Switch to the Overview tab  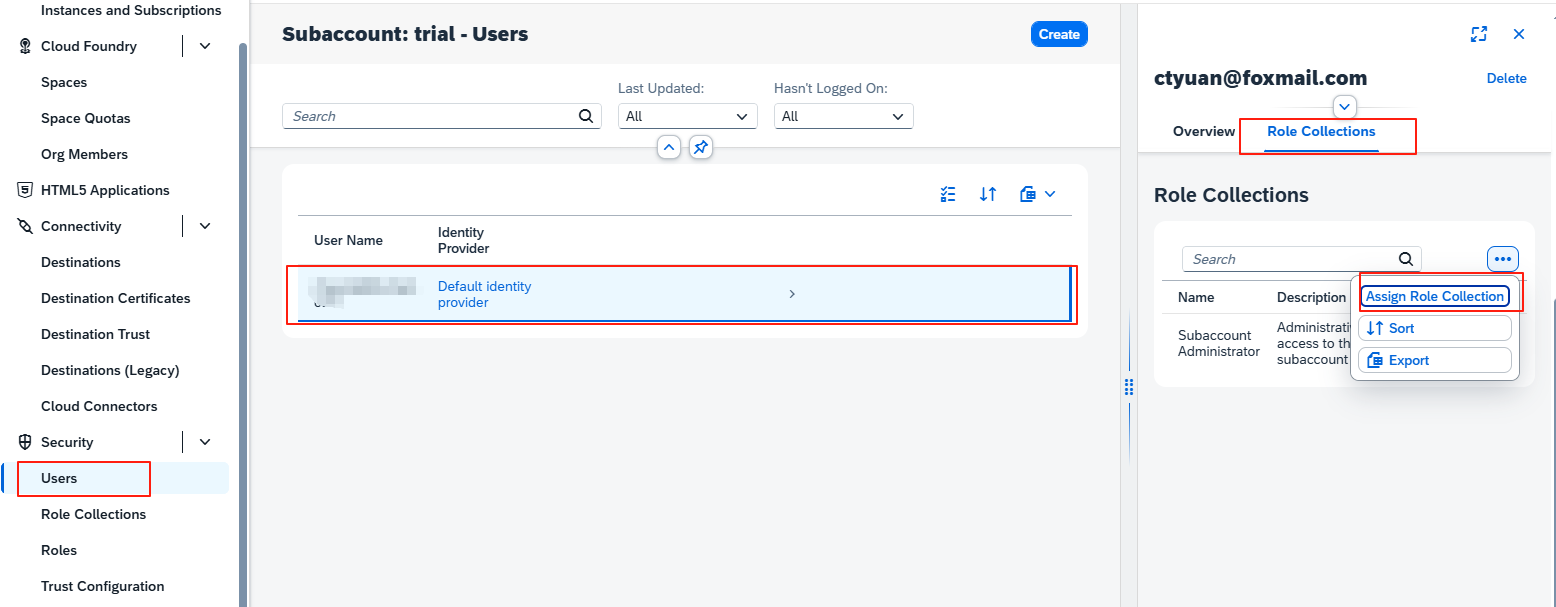point(1204,132)
